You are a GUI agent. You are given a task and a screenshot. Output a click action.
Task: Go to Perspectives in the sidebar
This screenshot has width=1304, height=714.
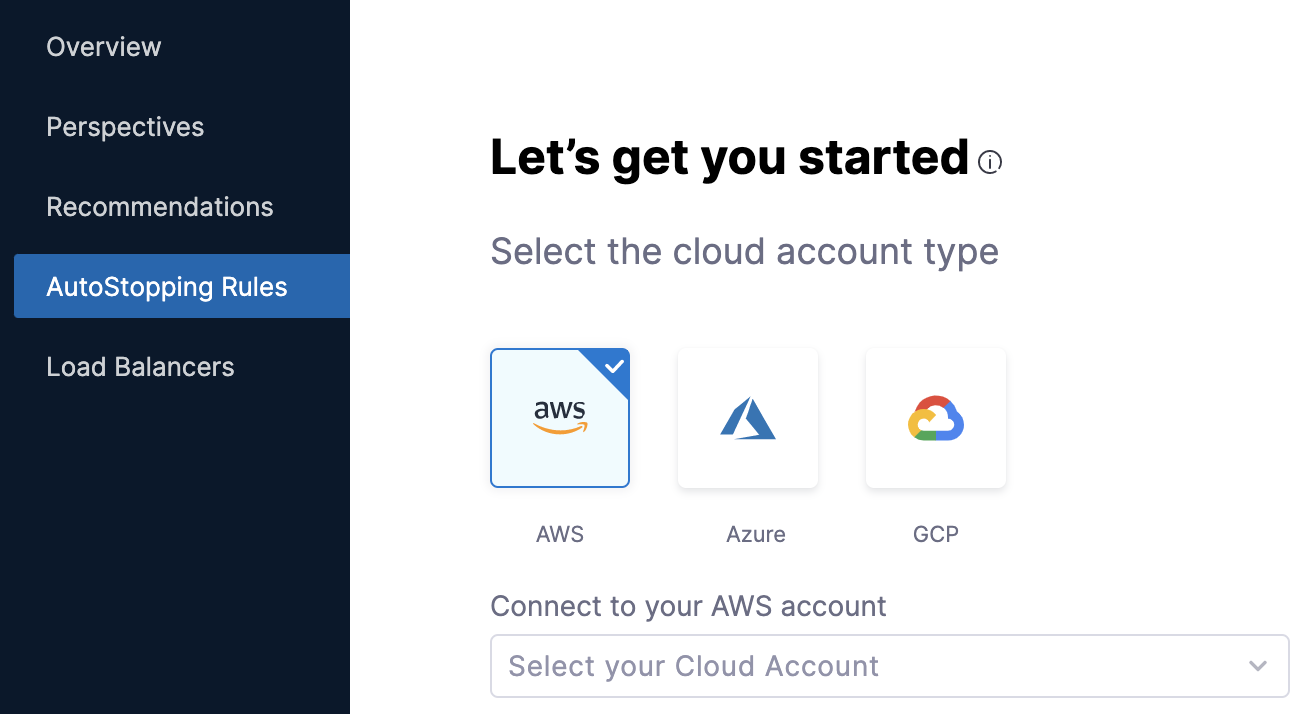coord(125,127)
